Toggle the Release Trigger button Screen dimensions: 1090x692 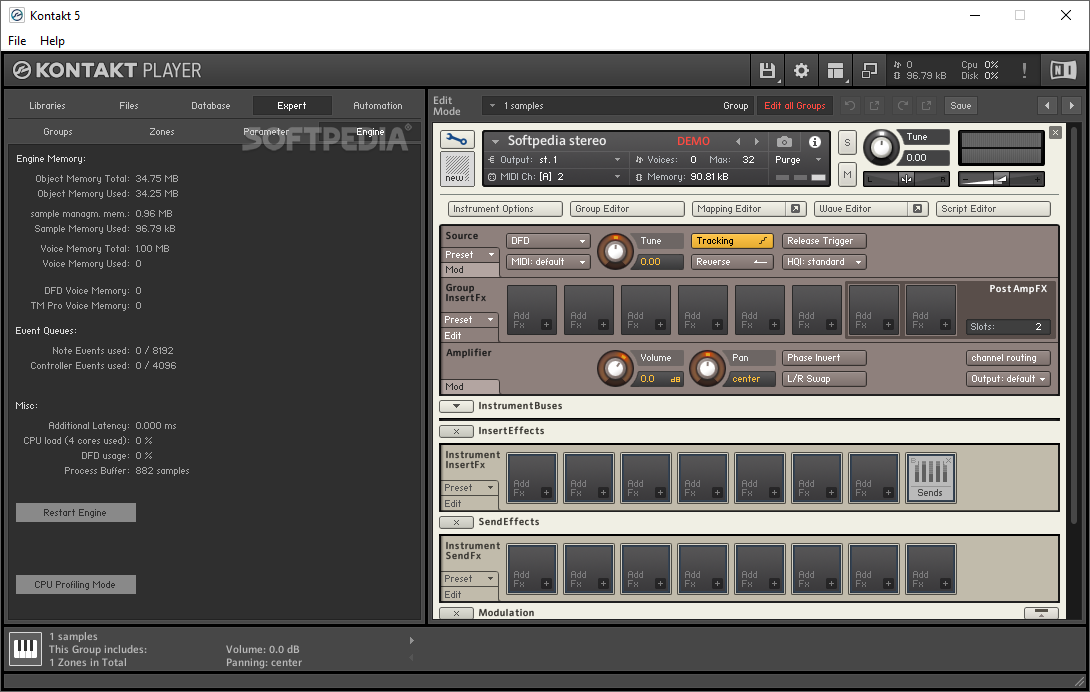[824, 241]
